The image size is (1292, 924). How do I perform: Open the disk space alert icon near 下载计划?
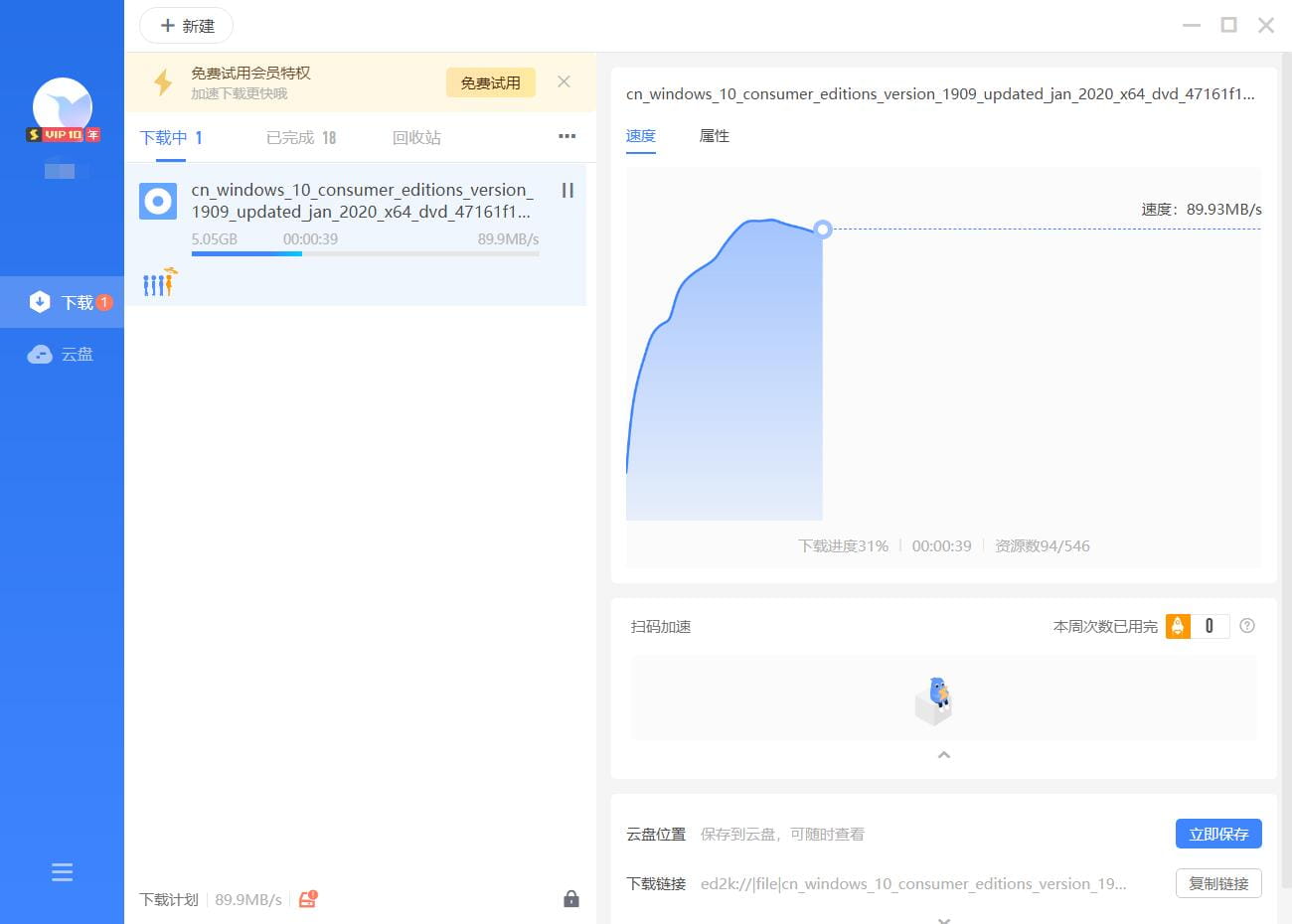(x=306, y=898)
